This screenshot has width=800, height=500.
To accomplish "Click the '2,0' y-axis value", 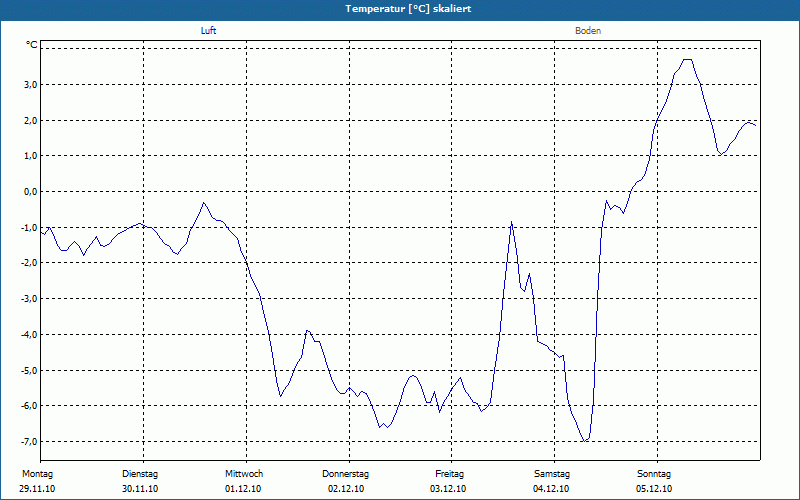I will [31, 120].
